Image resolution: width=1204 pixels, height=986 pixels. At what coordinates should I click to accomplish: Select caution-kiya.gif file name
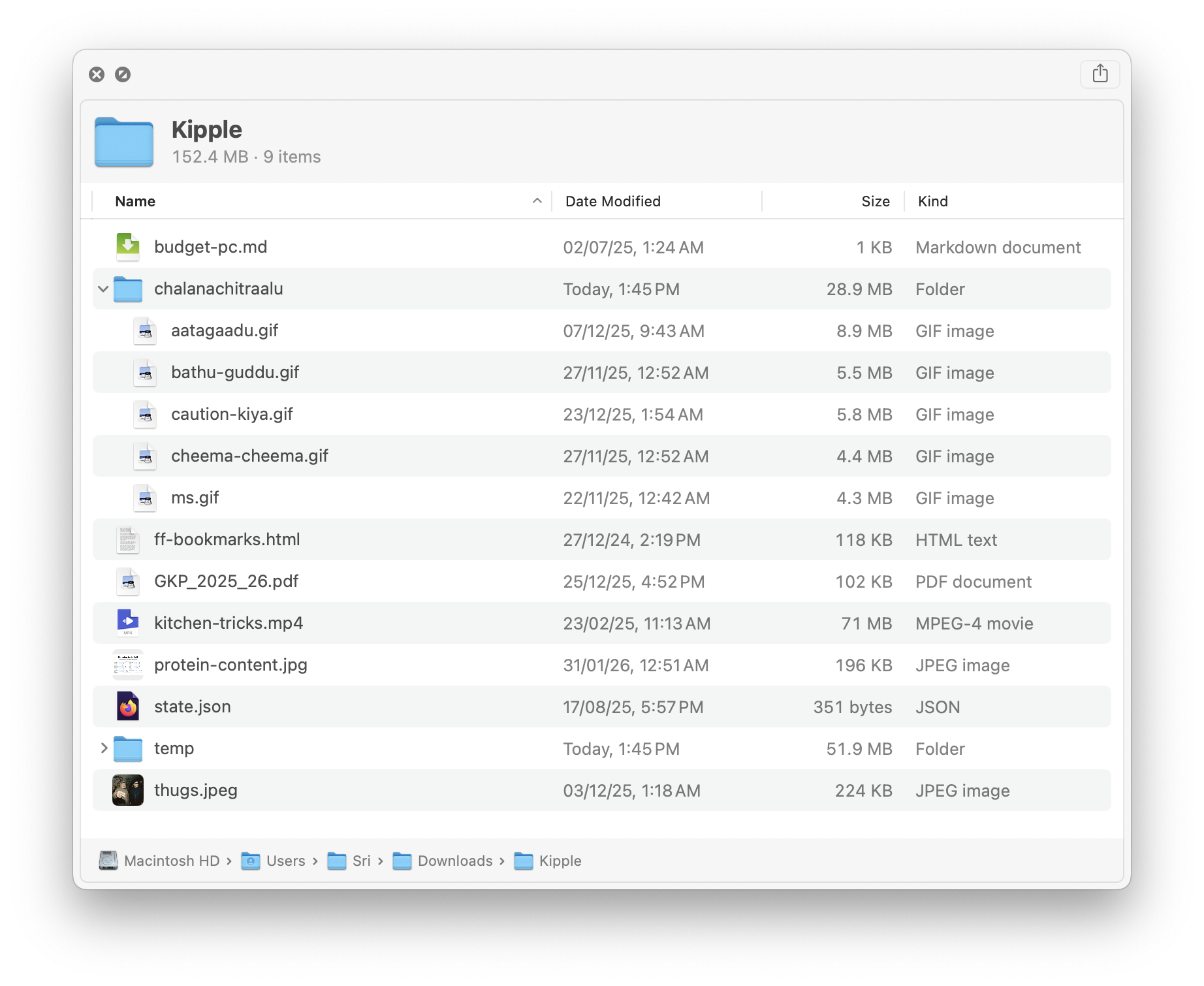point(232,414)
